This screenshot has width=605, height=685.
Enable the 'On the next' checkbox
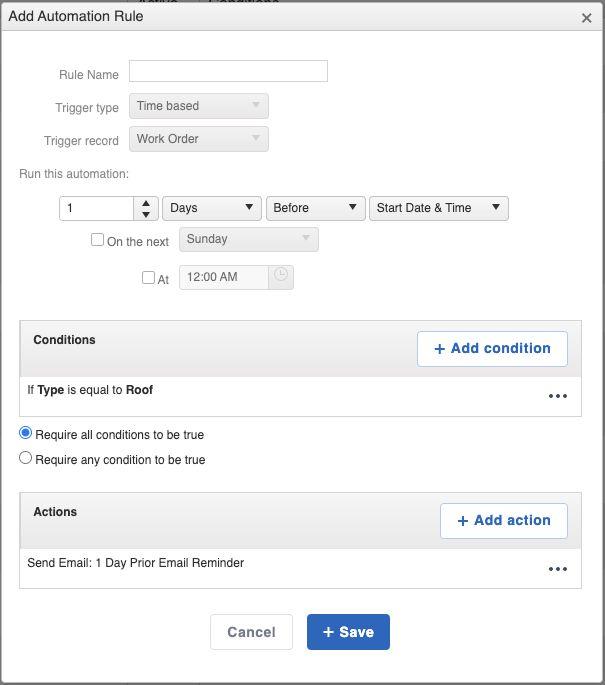click(98, 240)
